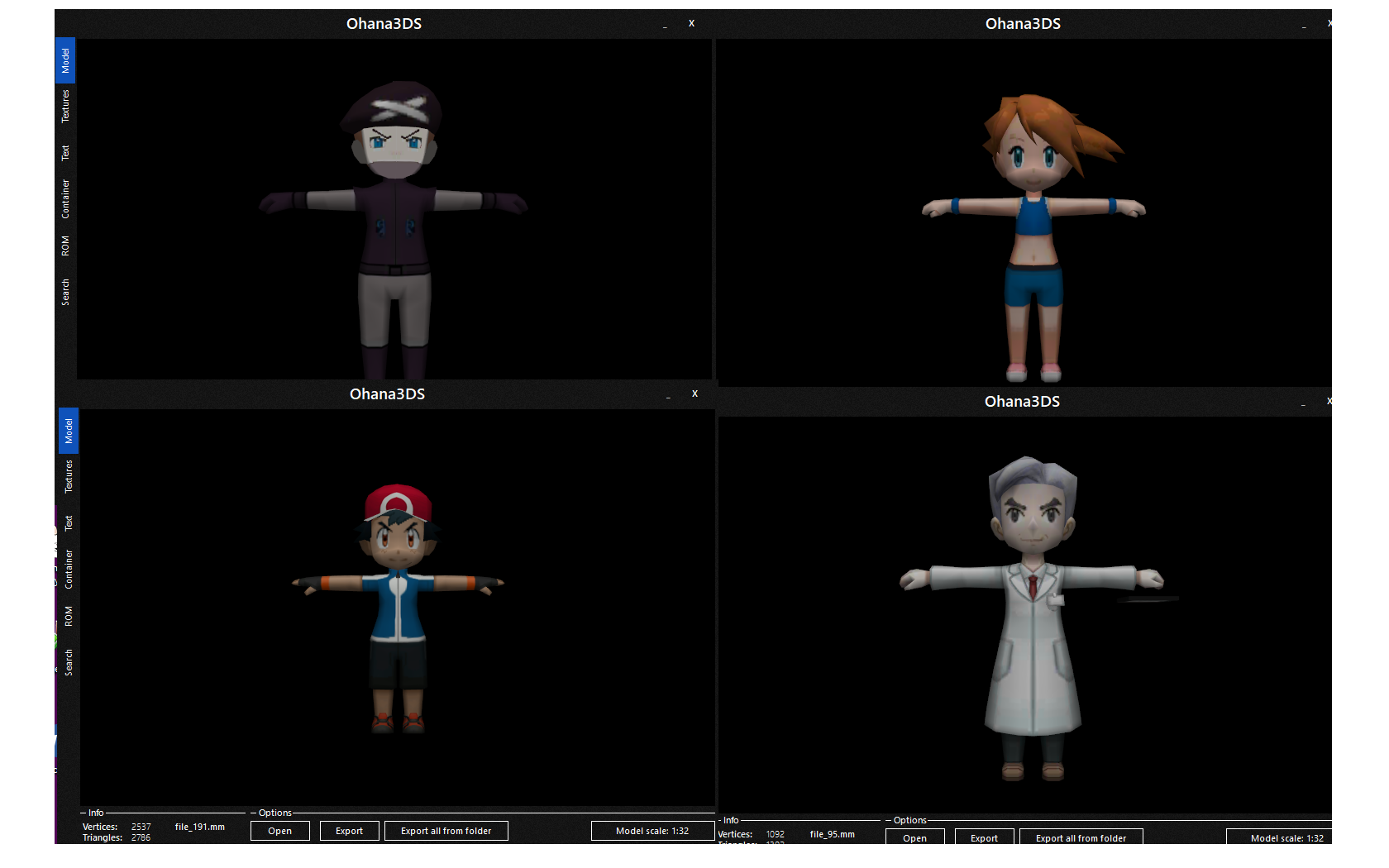Click Open button in file_191.mm window
Viewport: 1389px width, 868px height.
(280, 831)
